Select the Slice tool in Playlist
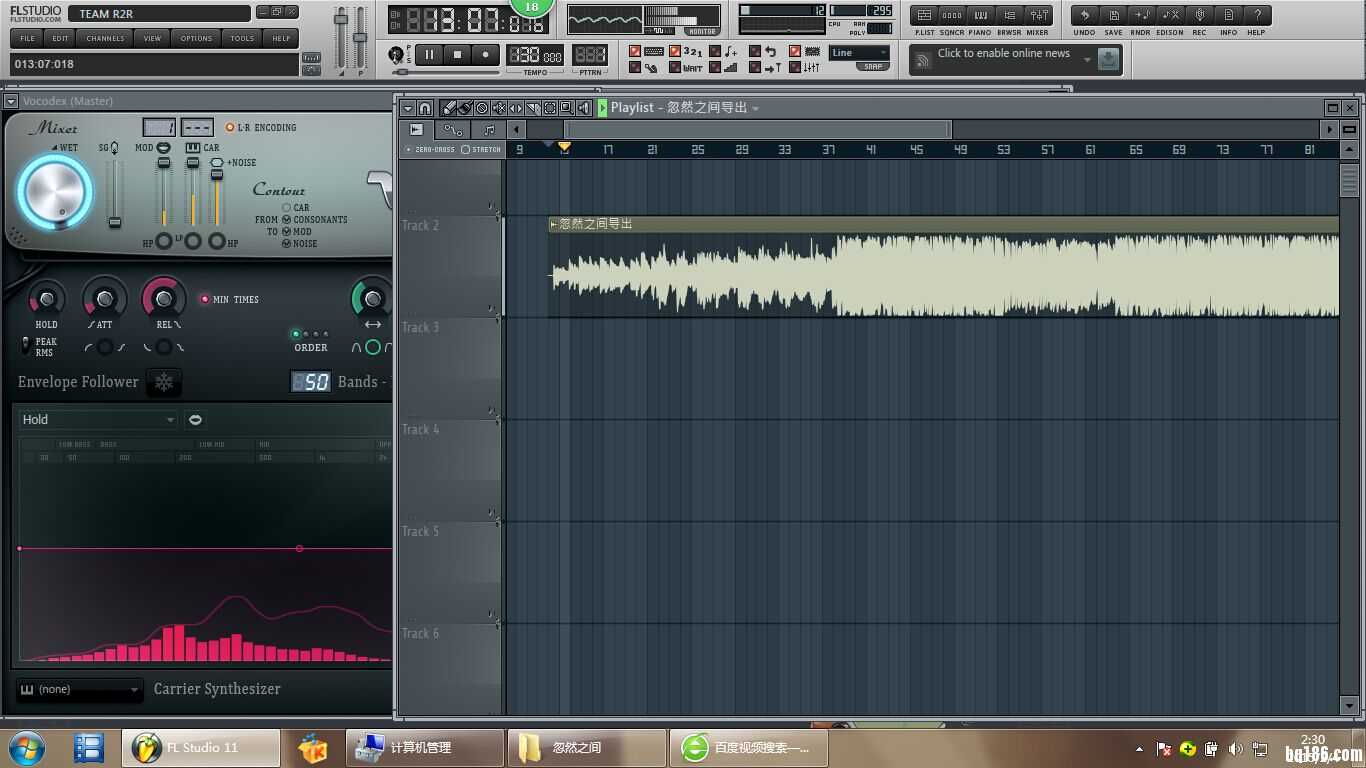This screenshot has height=768, width=1366. [533, 108]
